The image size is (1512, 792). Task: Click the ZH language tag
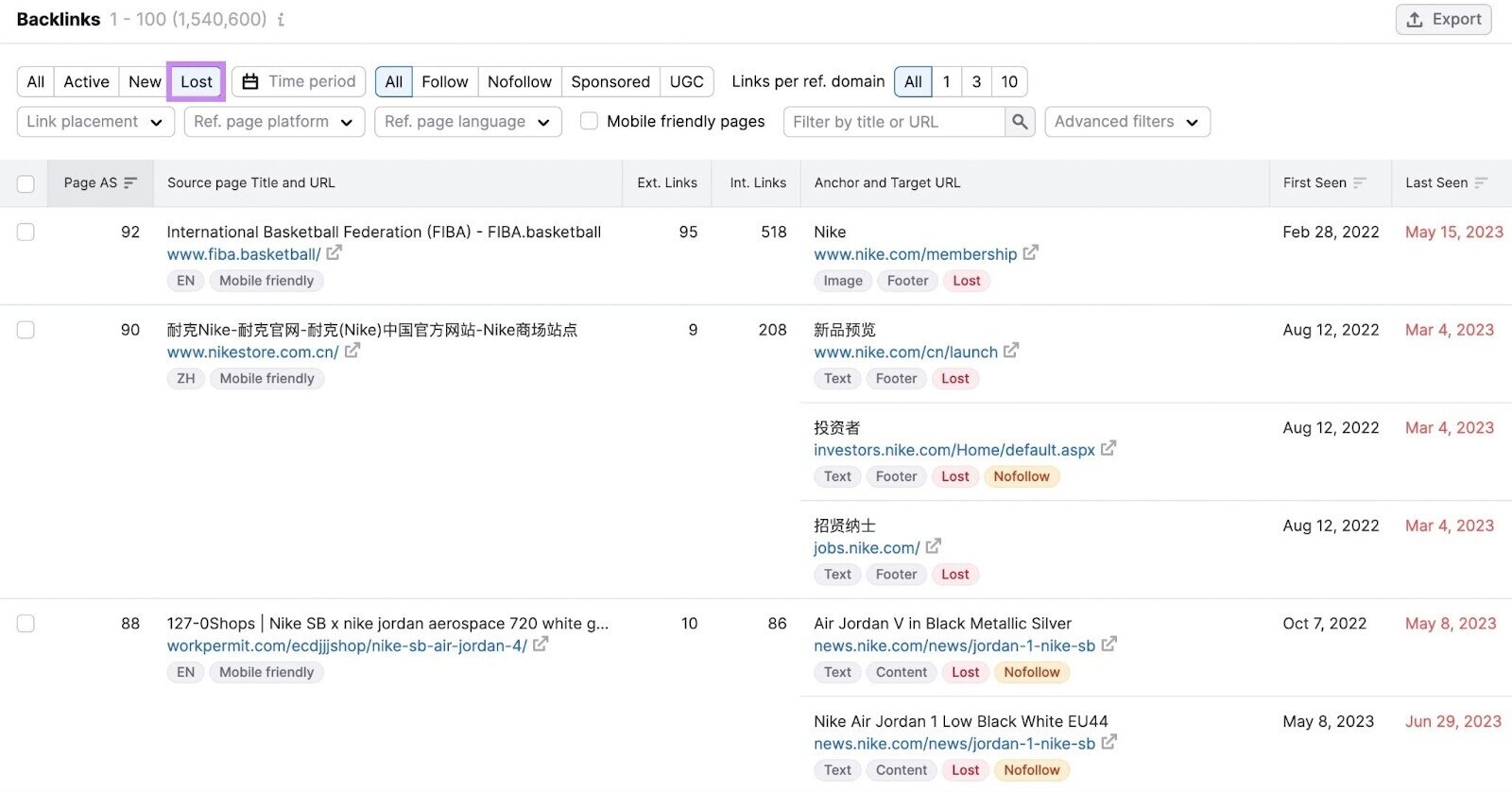point(186,379)
